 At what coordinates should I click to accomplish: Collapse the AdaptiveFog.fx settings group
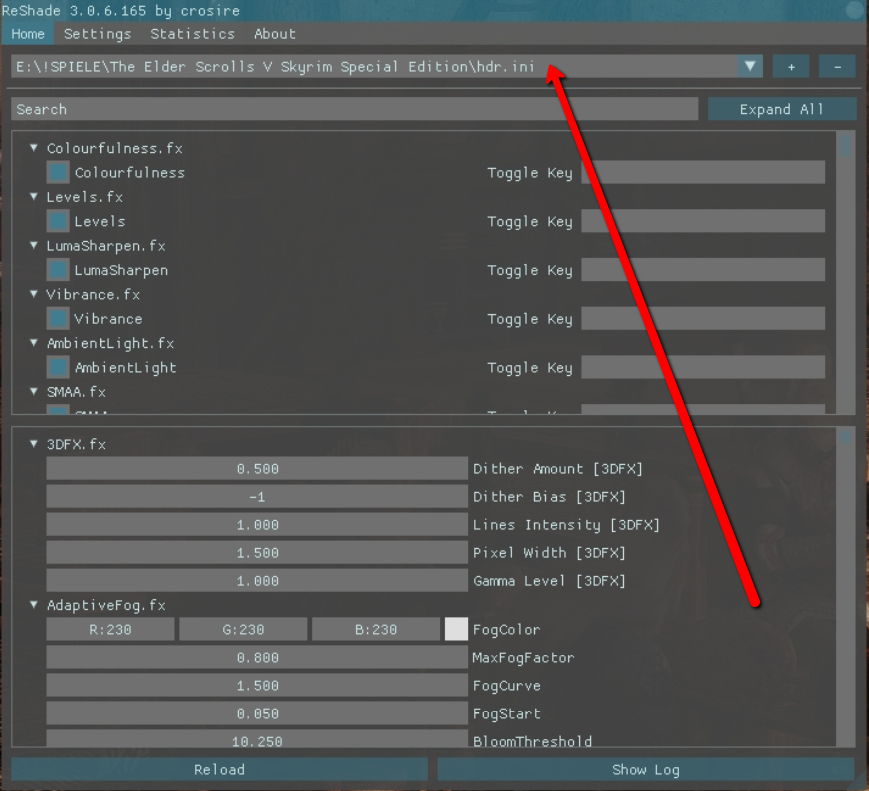coord(34,605)
